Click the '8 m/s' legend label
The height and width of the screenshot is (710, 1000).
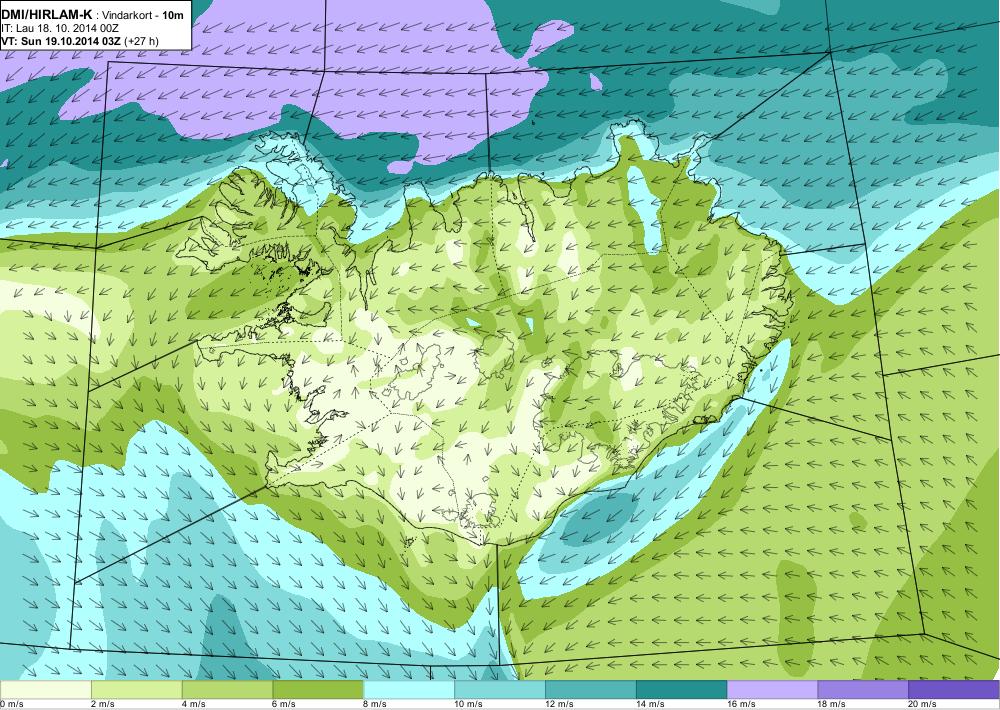click(x=375, y=704)
